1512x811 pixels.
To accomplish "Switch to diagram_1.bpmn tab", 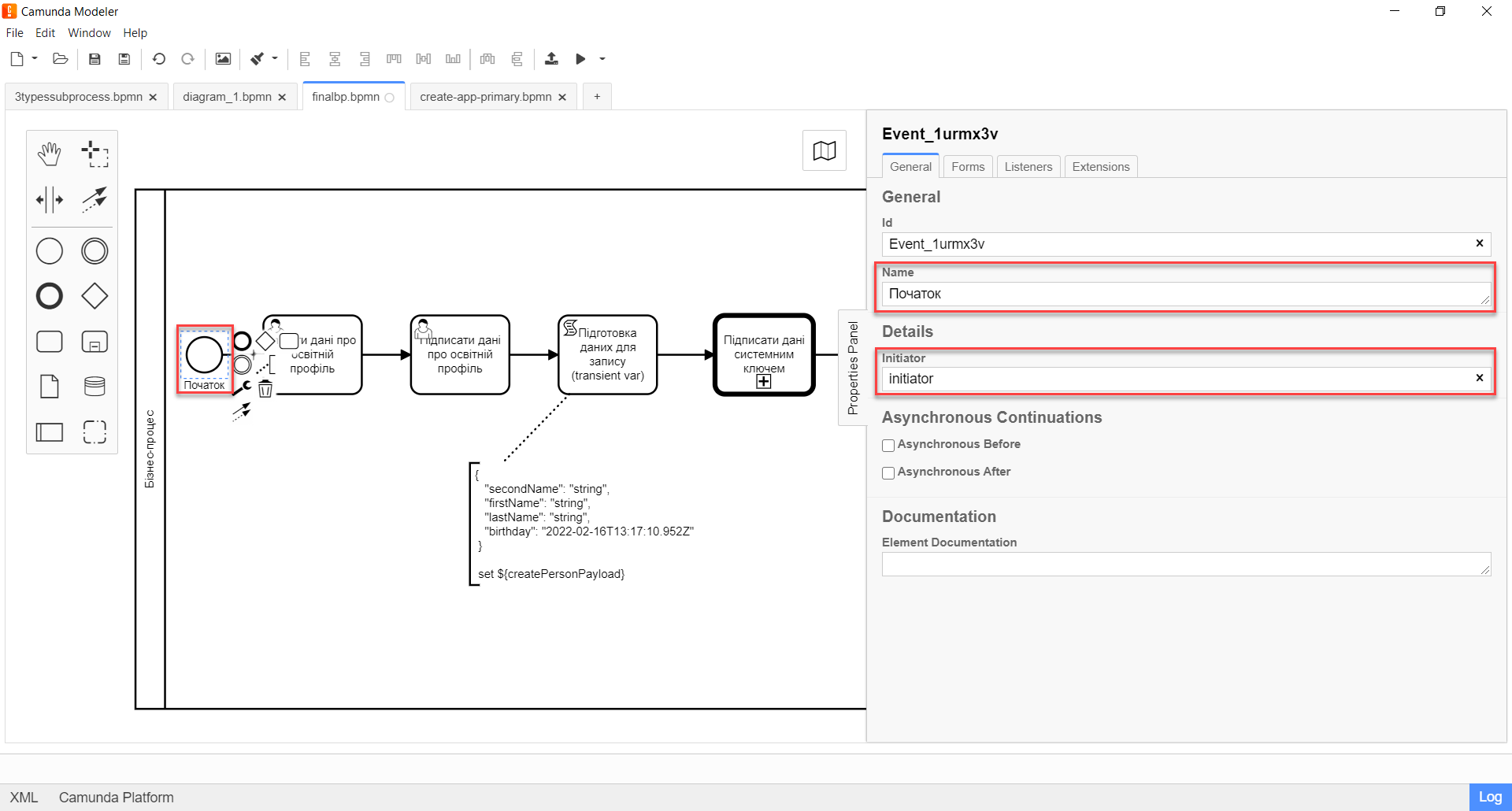I will (227, 97).
